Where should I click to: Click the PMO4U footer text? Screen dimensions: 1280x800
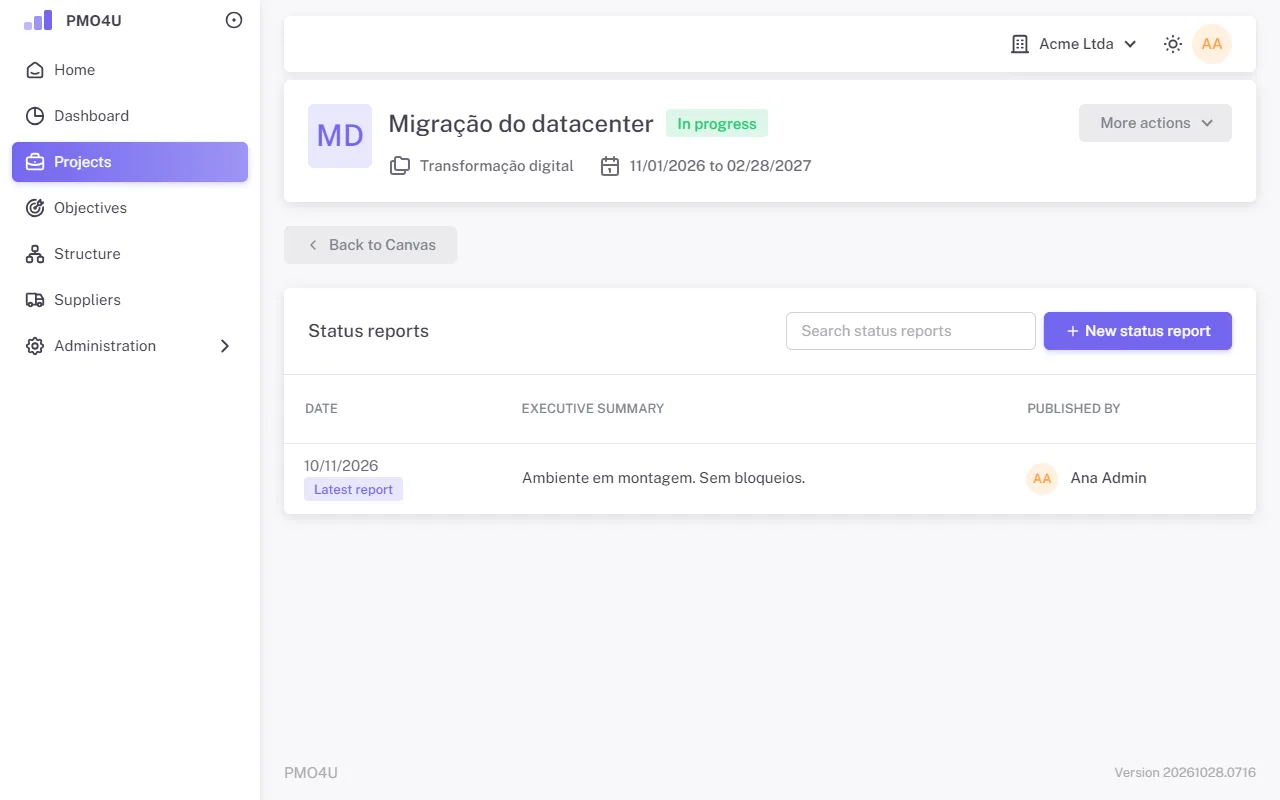[311, 773]
